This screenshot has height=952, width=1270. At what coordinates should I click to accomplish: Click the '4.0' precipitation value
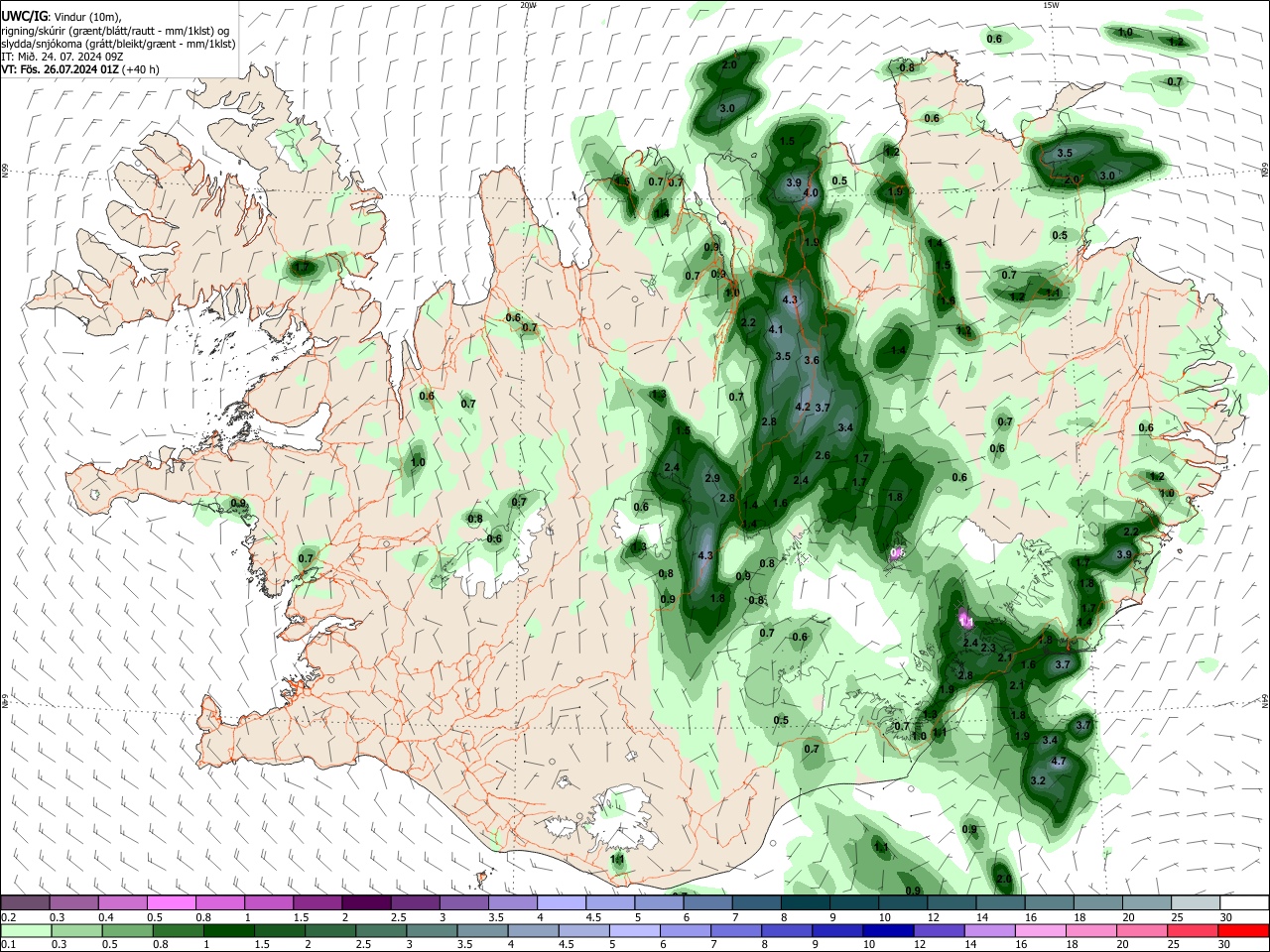(811, 192)
